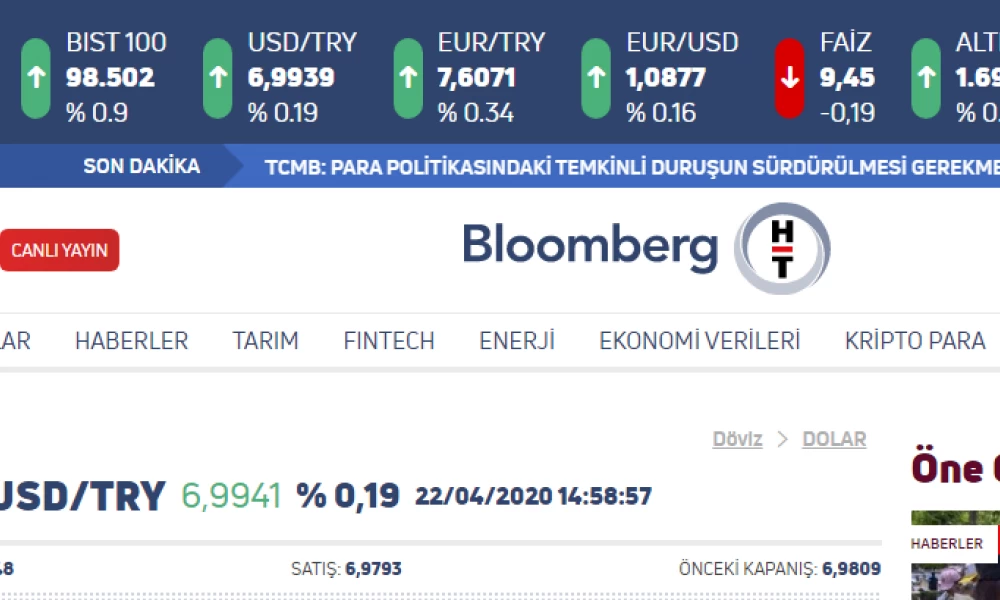1000x600 pixels.
Task: Click the Döviz breadcrumb link
Action: (737, 439)
